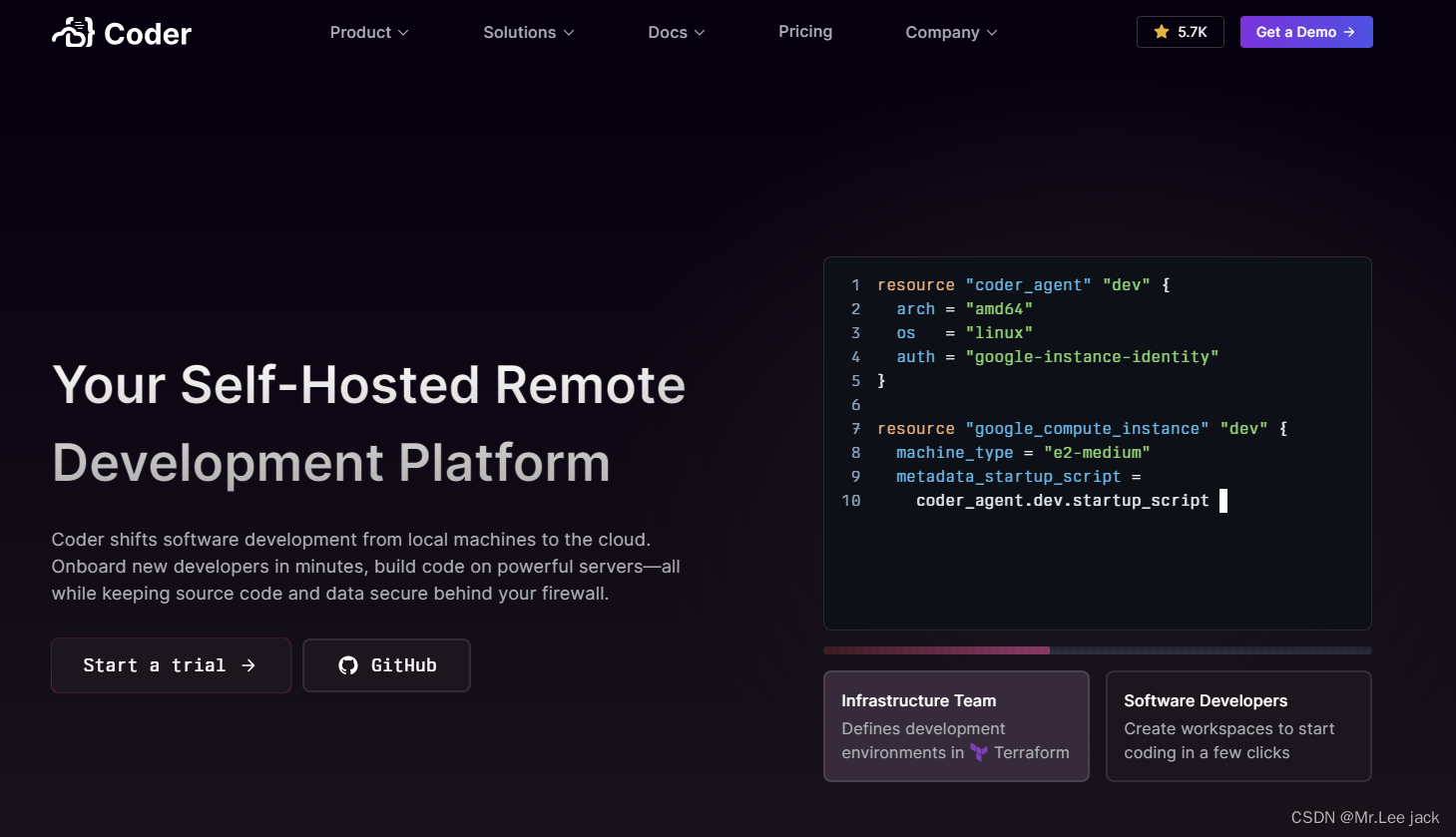Expand the Company menu chevron
This screenshot has width=1456, height=837.
[x=992, y=33]
